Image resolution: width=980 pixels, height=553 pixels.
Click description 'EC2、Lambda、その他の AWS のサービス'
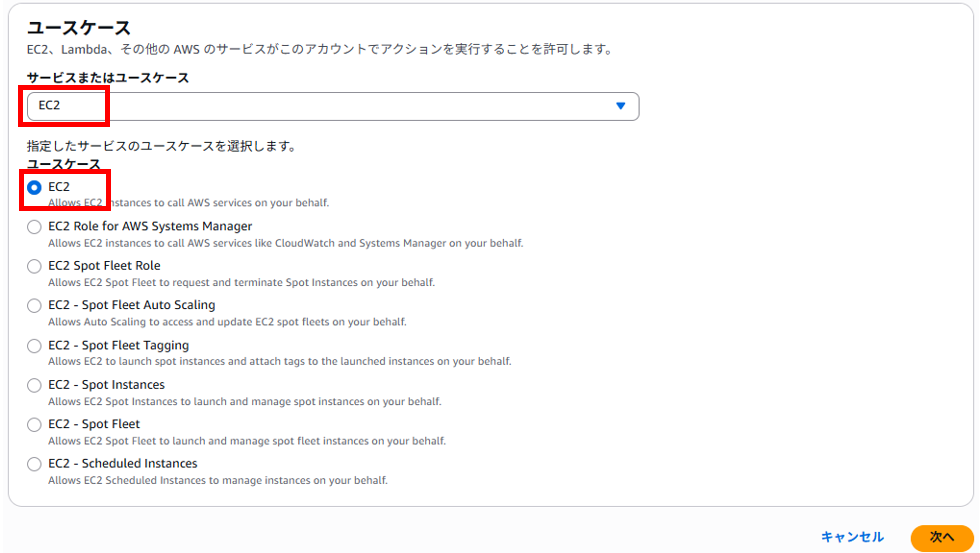(x=320, y=49)
